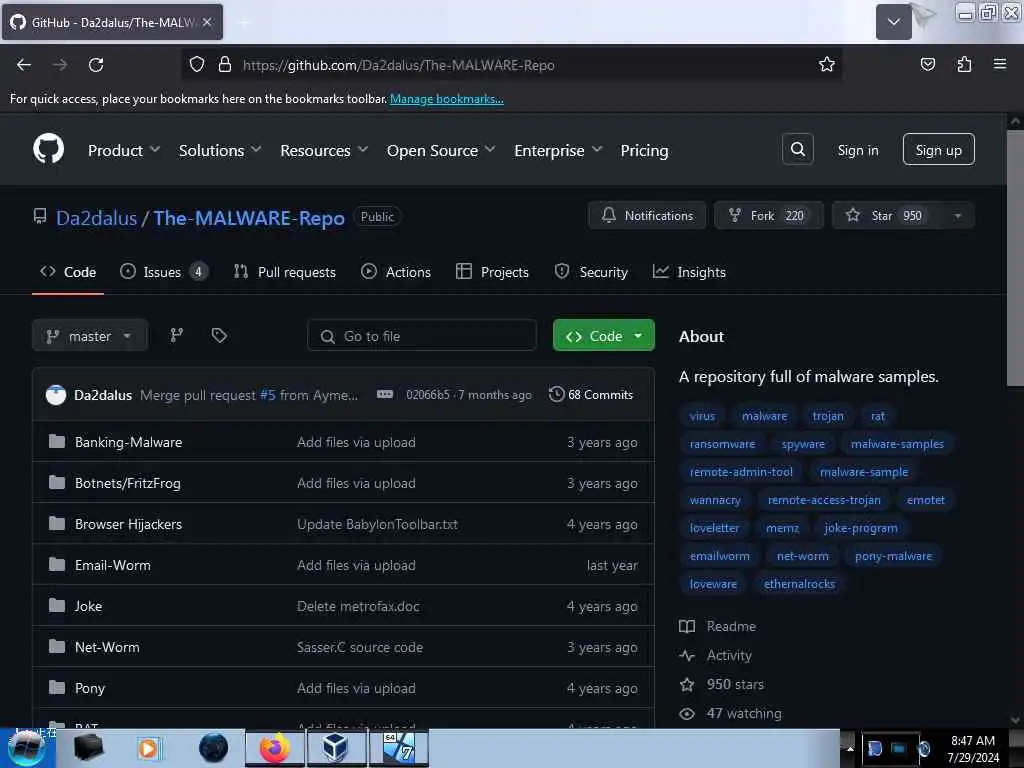Screen dimensions: 1024x768
Task: Open the Pricing link
Action: [644, 150]
